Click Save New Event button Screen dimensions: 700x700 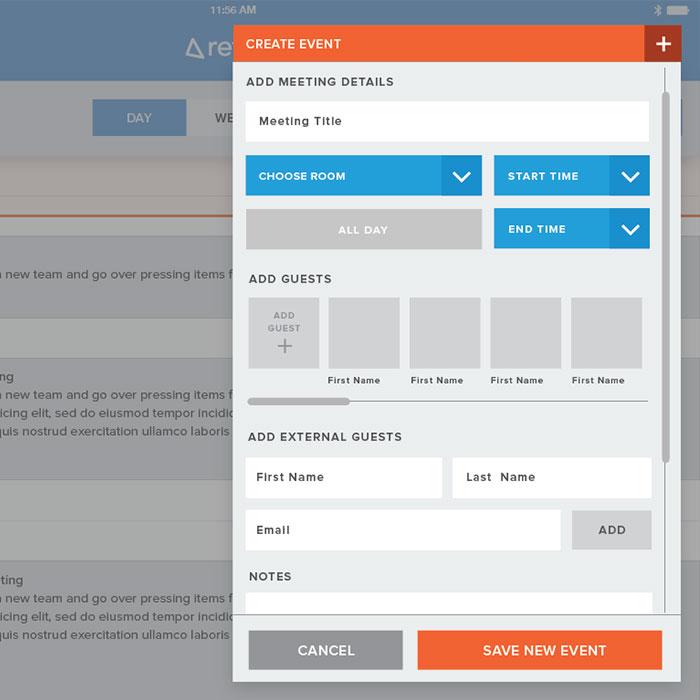540,650
